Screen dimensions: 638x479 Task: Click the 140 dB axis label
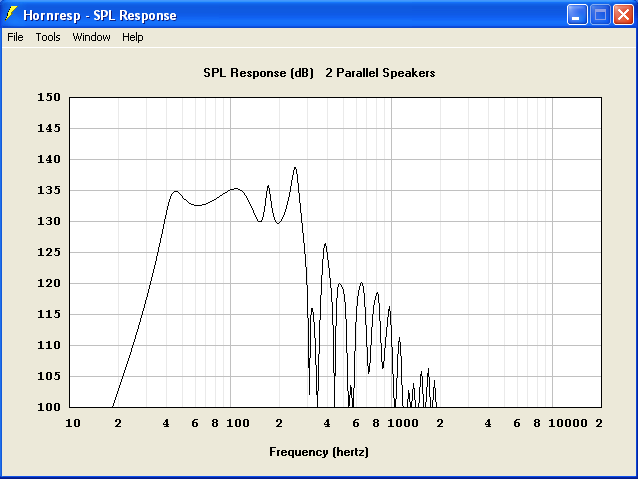pyautogui.click(x=49, y=159)
